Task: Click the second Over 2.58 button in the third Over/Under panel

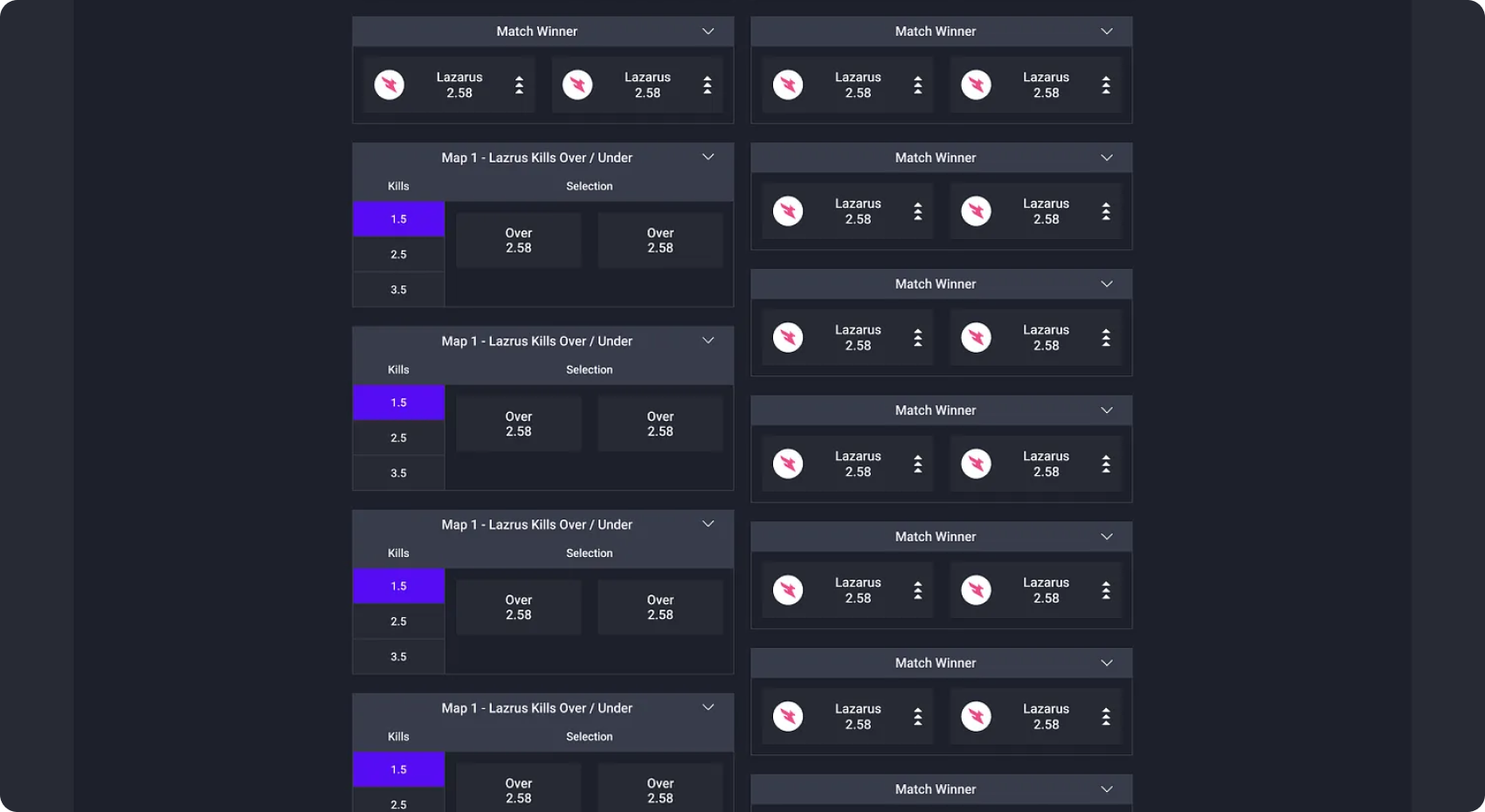Action: click(660, 607)
